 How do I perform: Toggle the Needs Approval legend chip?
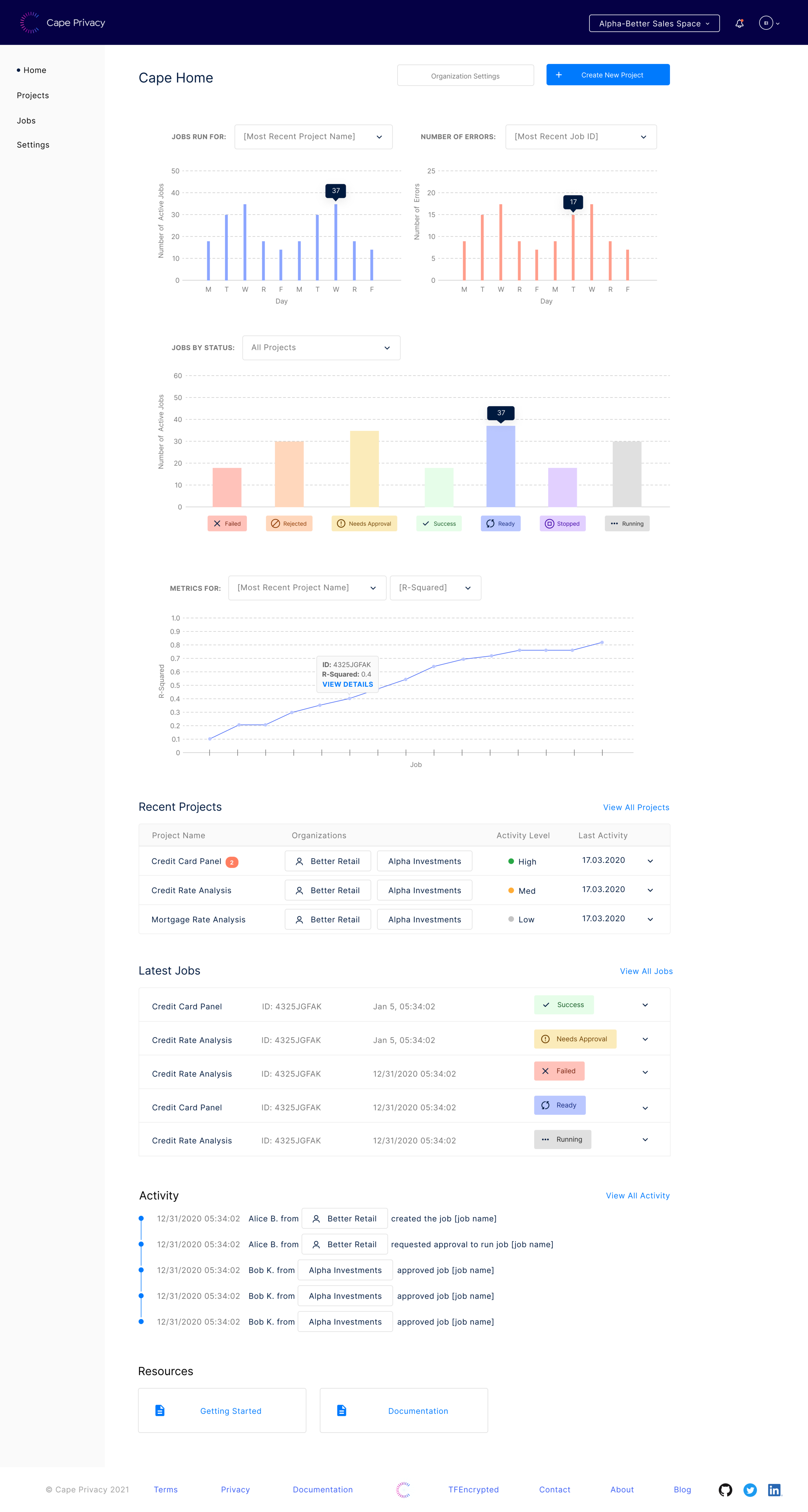pyautogui.click(x=364, y=523)
